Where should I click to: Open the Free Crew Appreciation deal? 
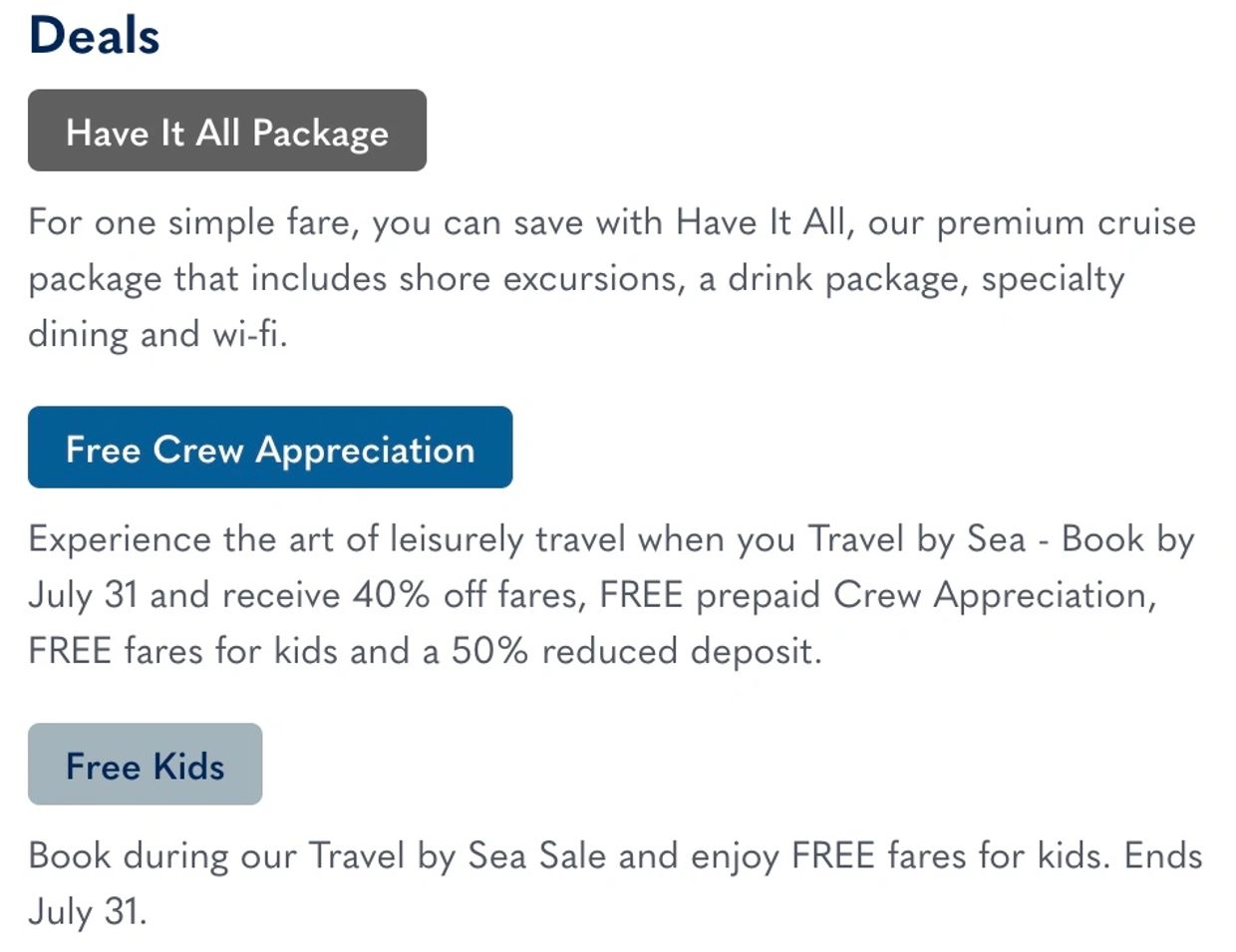coord(270,448)
